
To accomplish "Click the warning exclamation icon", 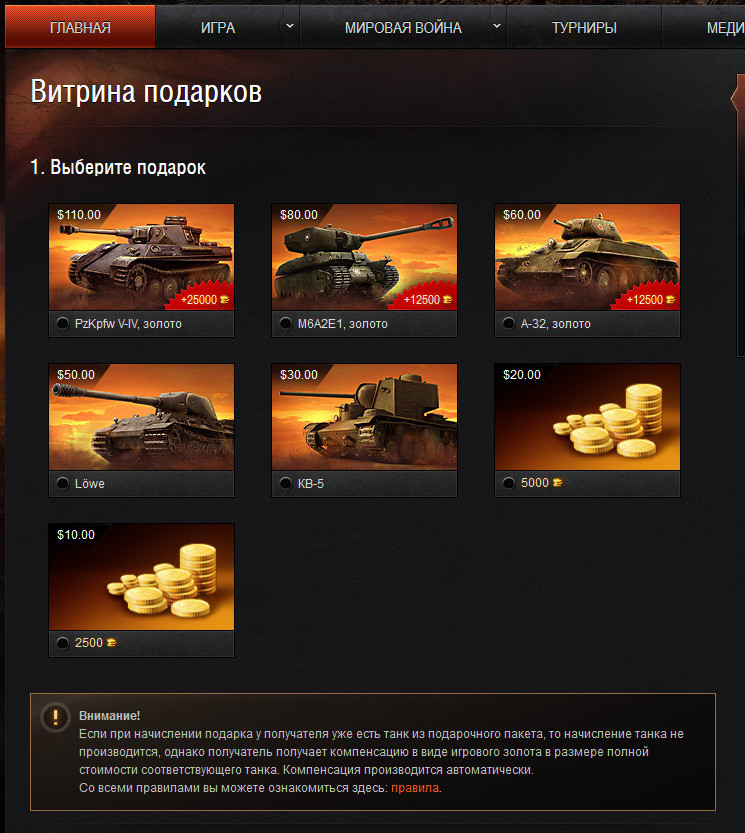I will (55, 718).
